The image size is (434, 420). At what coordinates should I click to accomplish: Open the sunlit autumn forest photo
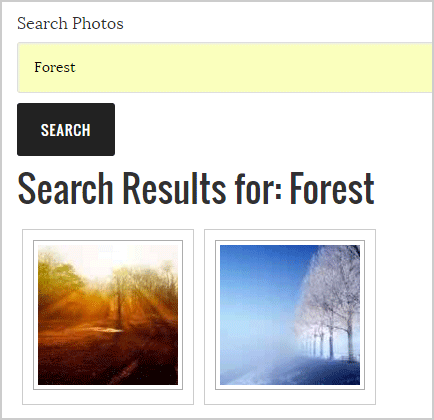coord(108,315)
